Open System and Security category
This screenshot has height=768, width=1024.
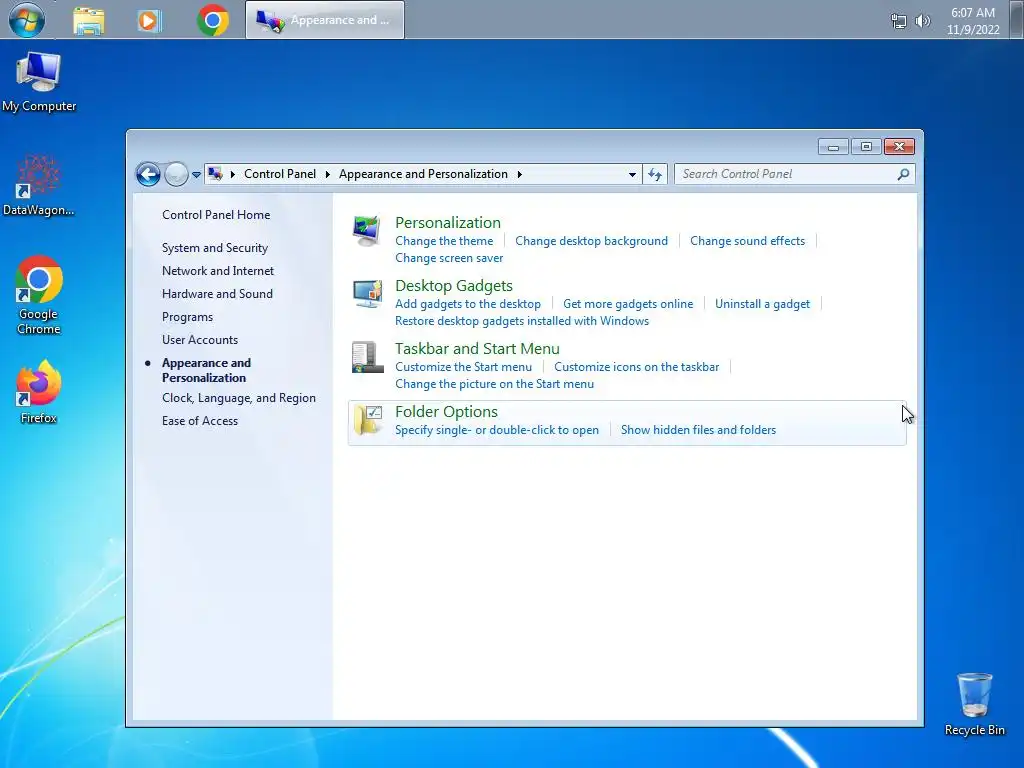point(215,248)
